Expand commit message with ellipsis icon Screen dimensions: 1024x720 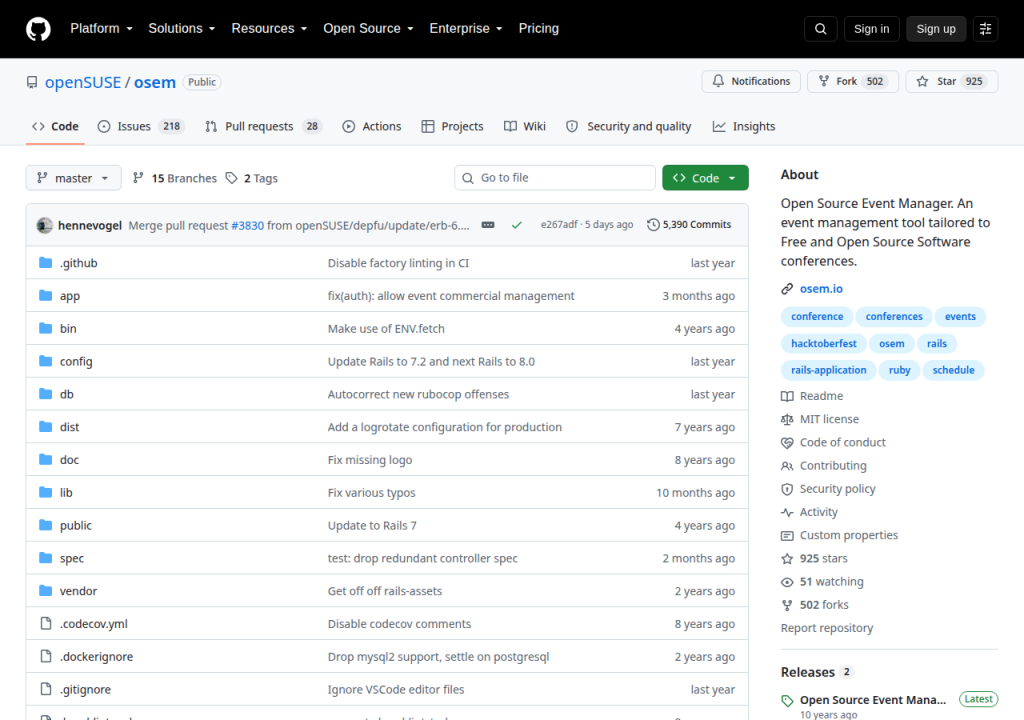488,225
